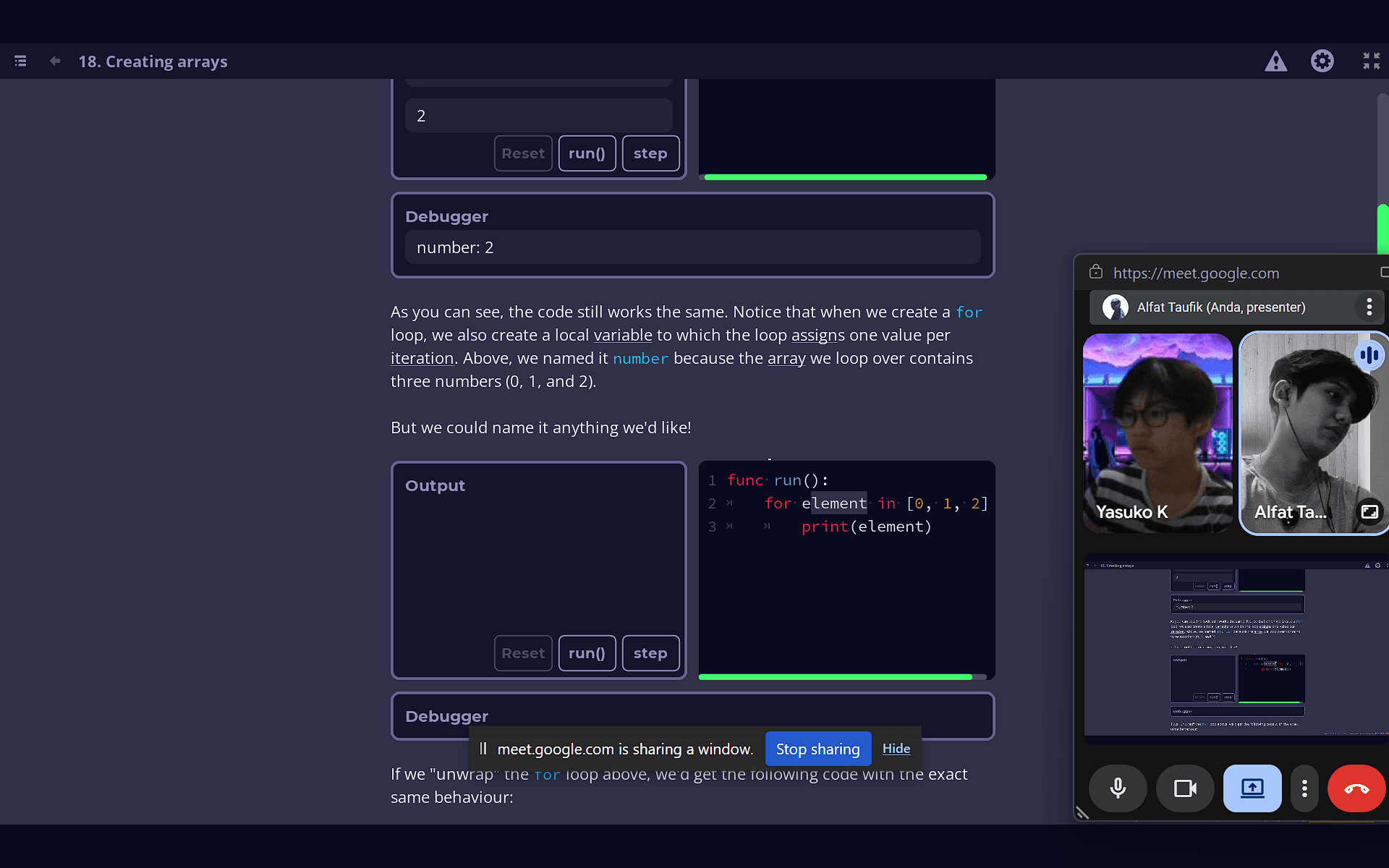Open the lesson navigation hamburger menu

click(x=20, y=61)
